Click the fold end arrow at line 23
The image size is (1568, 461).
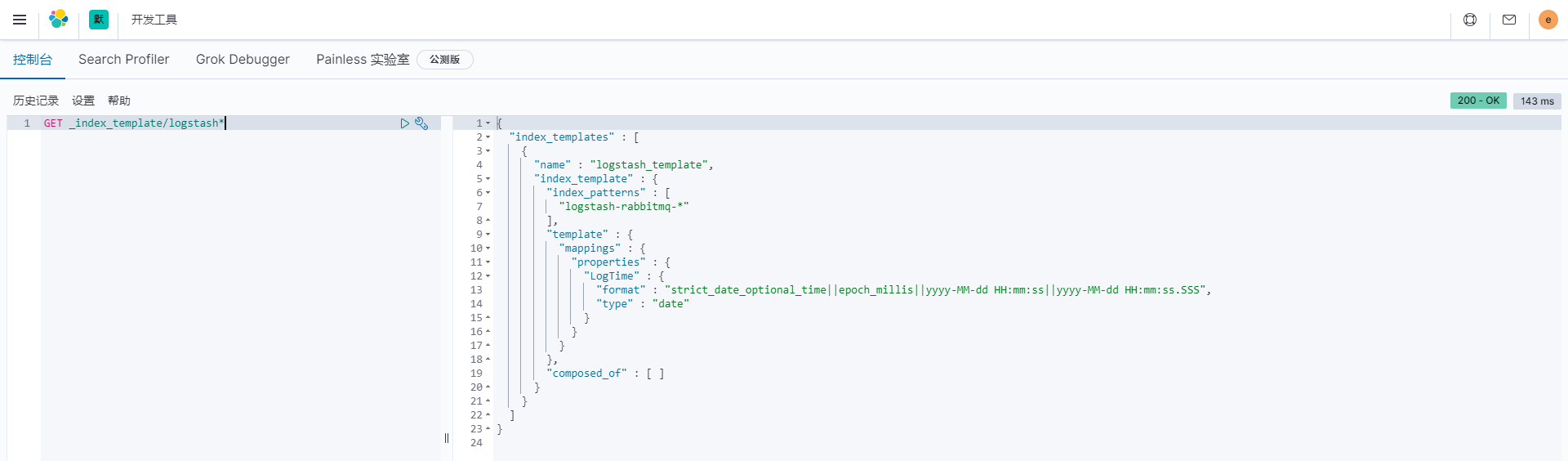488,429
